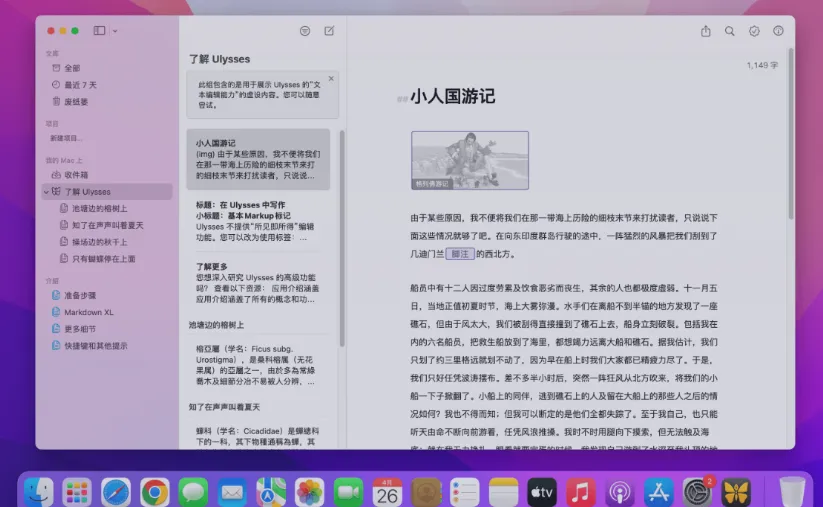Open Calendar from the Dock
This screenshot has width=823, height=507.
(x=387, y=492)
